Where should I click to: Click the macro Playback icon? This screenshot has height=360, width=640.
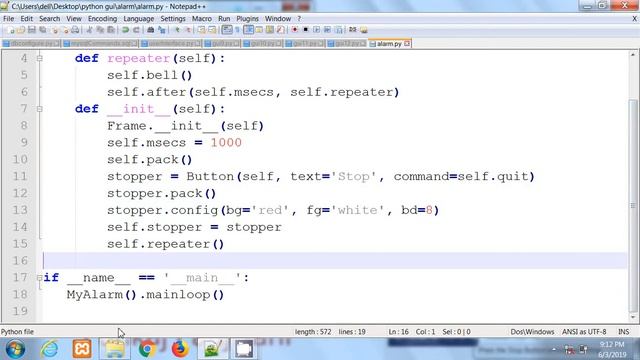317,30
